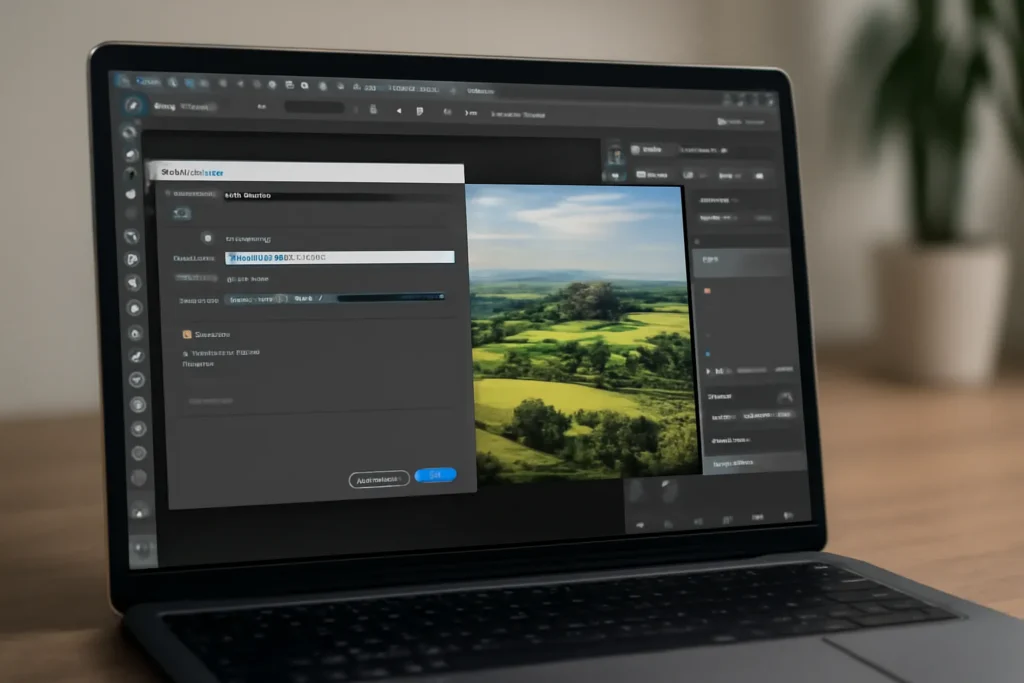Click the document icon in the options bar
The image size is (1024, 683).
pyautogui.click(x=420, y=111)
